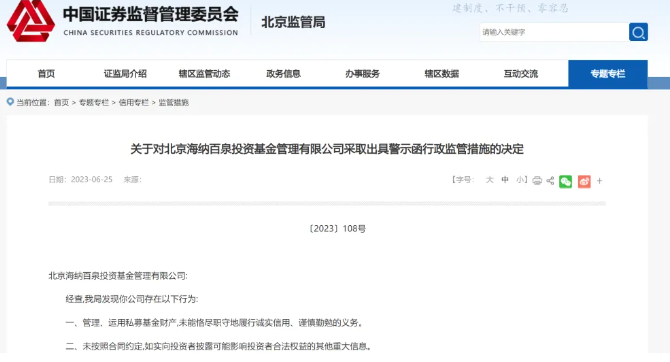Open the 辖区监管动态 navigation tab
The width and height of the screenshot is (670, 362).
[x=204, y=74]
